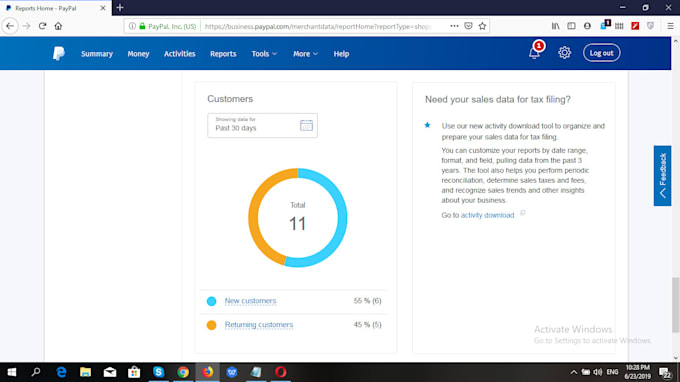680x382 pixels.
Task: Click the ENG language indicator
Action: 612,372
